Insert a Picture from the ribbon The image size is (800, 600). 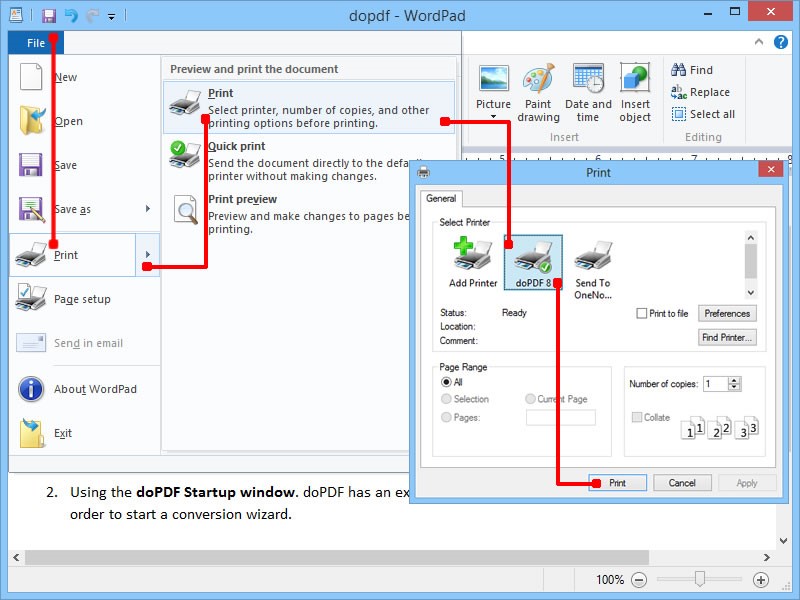[493, 90]
